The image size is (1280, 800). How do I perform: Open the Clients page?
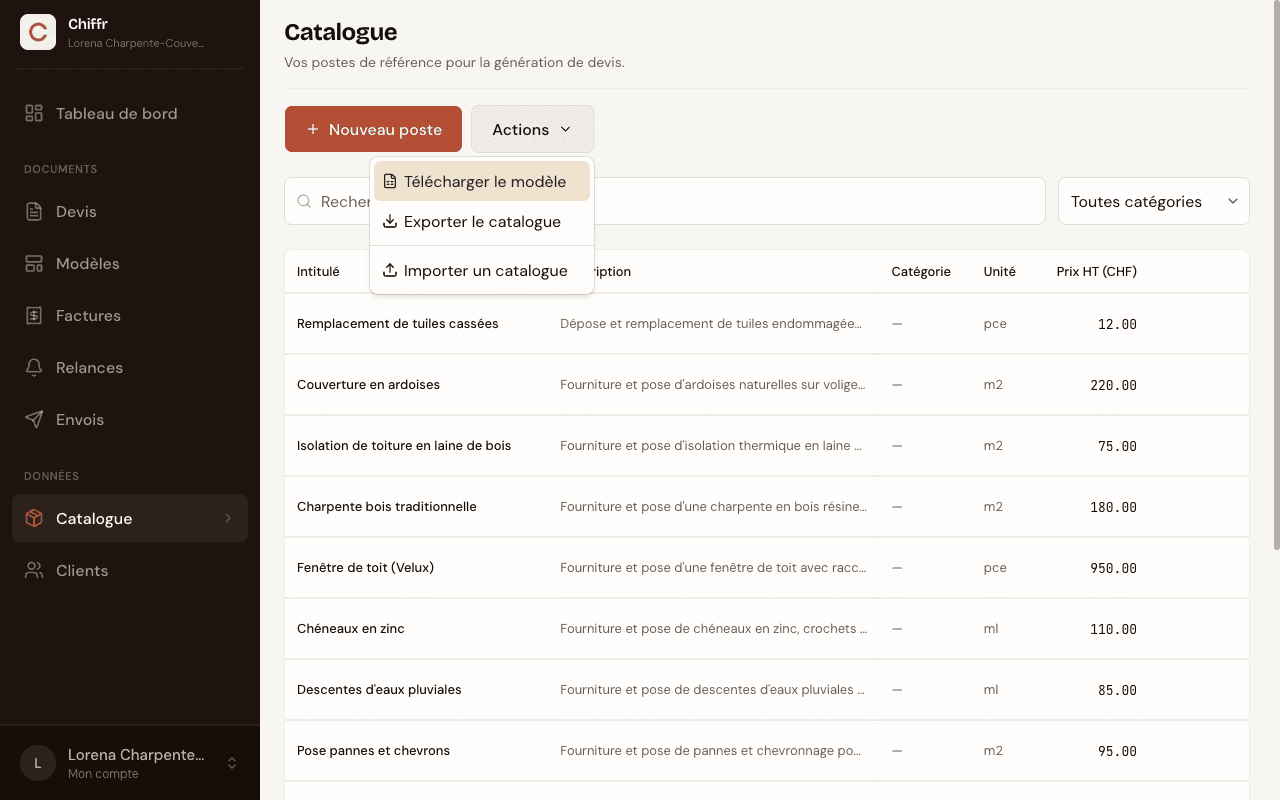pos(130,570)
